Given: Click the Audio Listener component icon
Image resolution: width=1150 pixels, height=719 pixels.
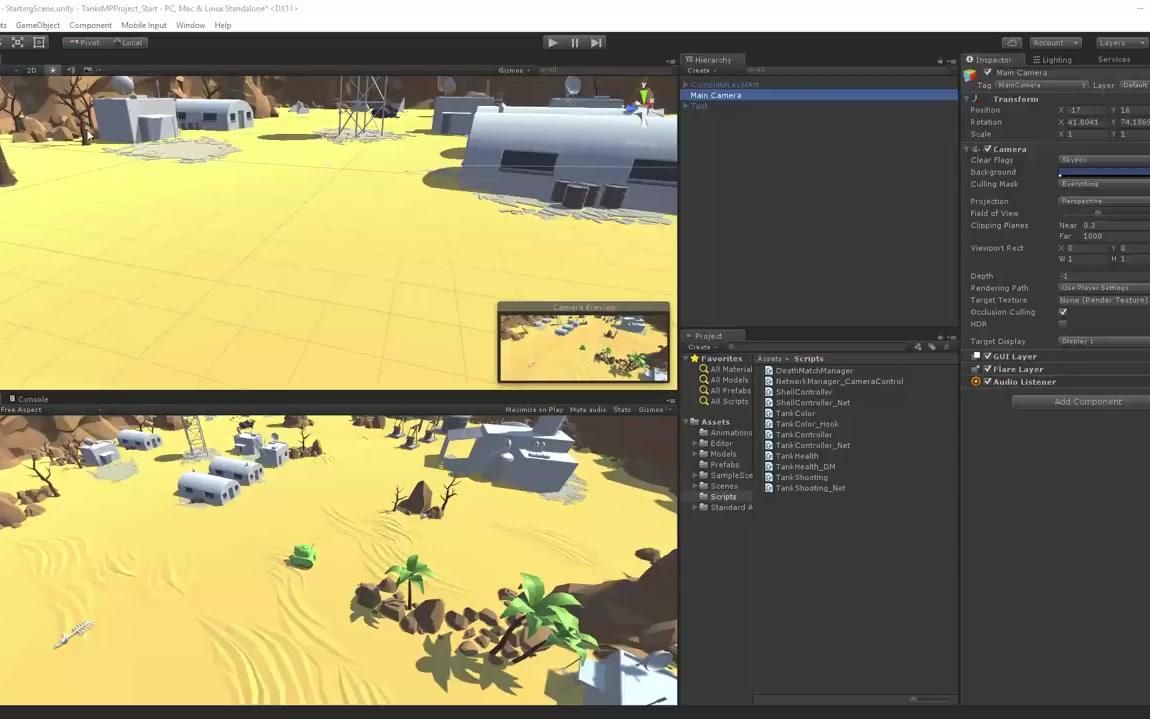Looking at the screenshot, I should pos(976,382).
